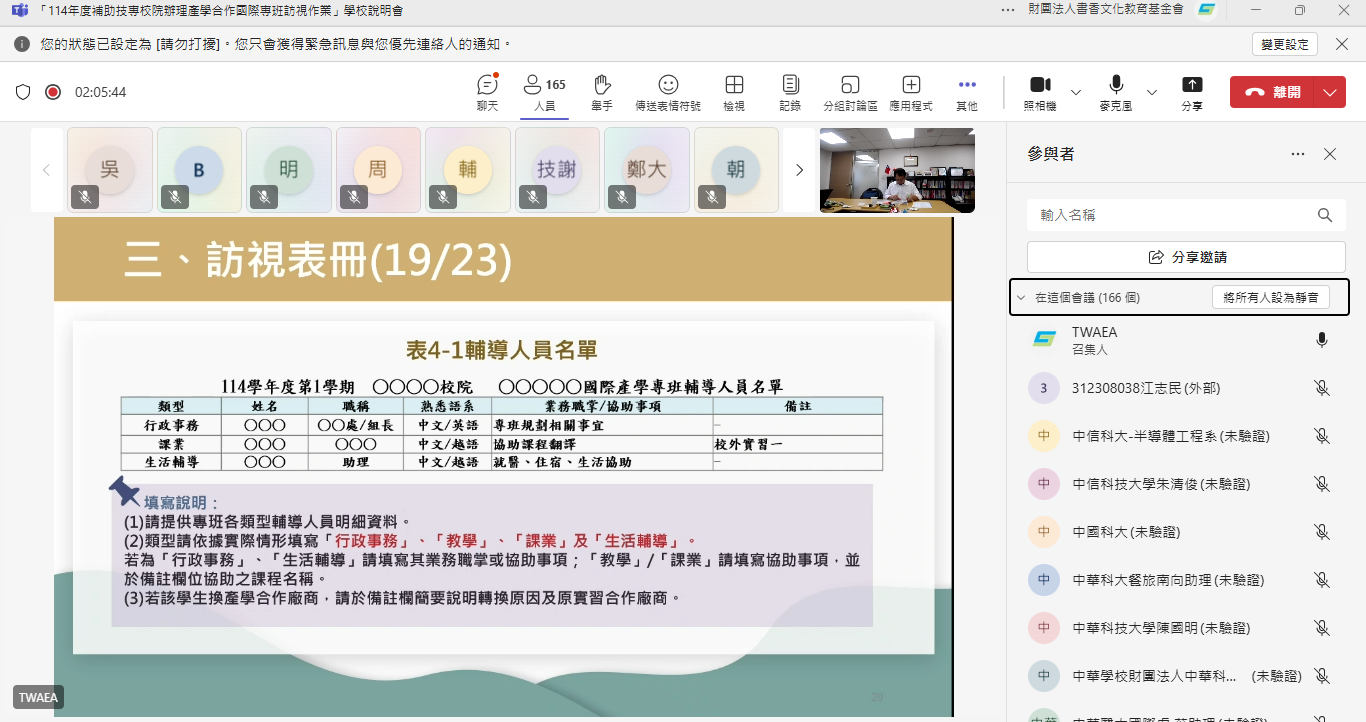Expand the camera device options arrow
Image resolution: width=1366 pixels, height=722 pixels.
pos(1076,92)
